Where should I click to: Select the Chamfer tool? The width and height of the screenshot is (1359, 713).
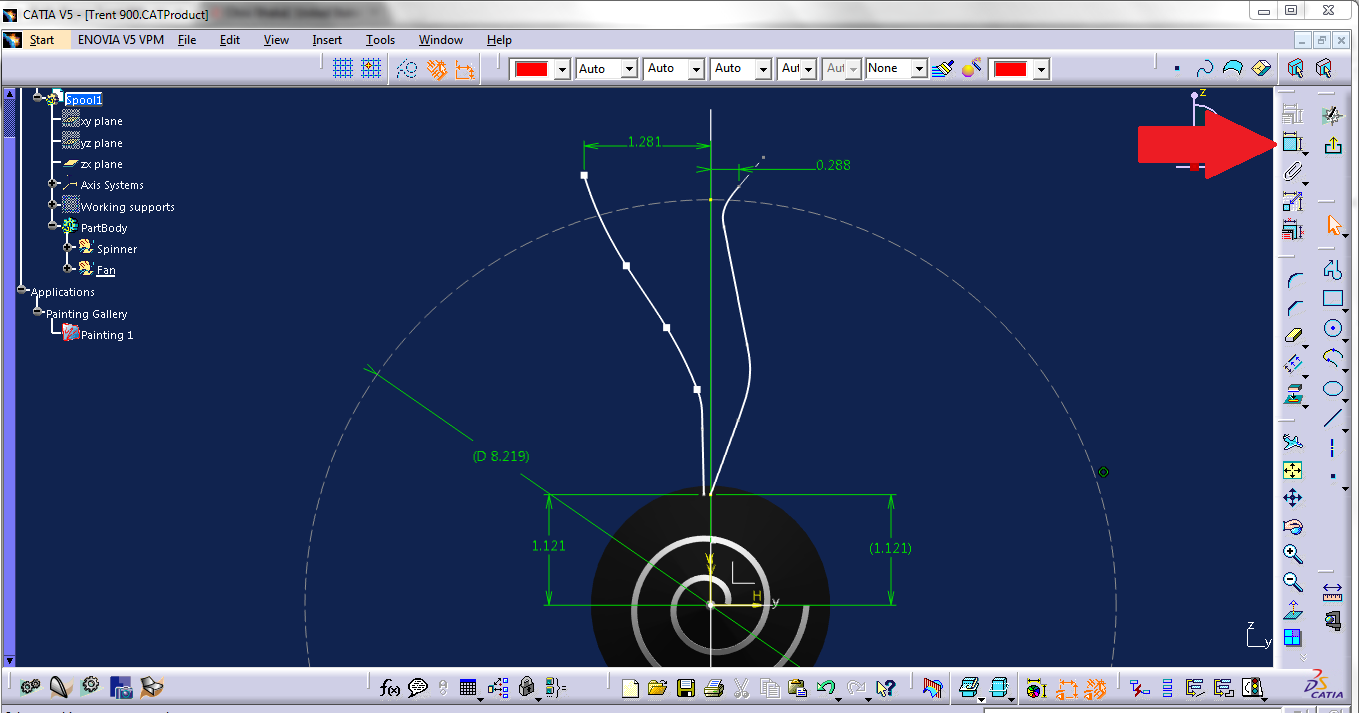pyautogui.click(x=1293, y=309)
